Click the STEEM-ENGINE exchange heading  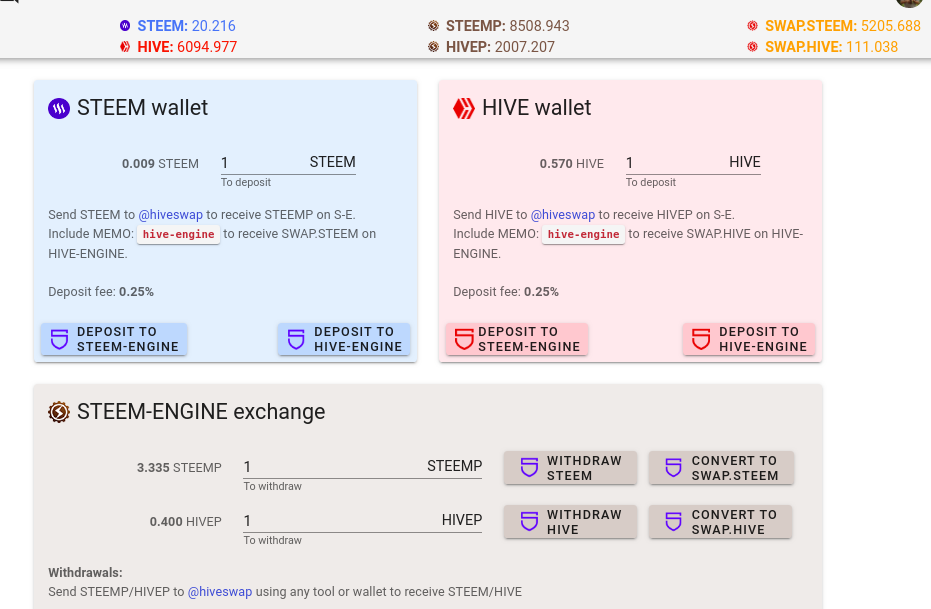(201, 412)
